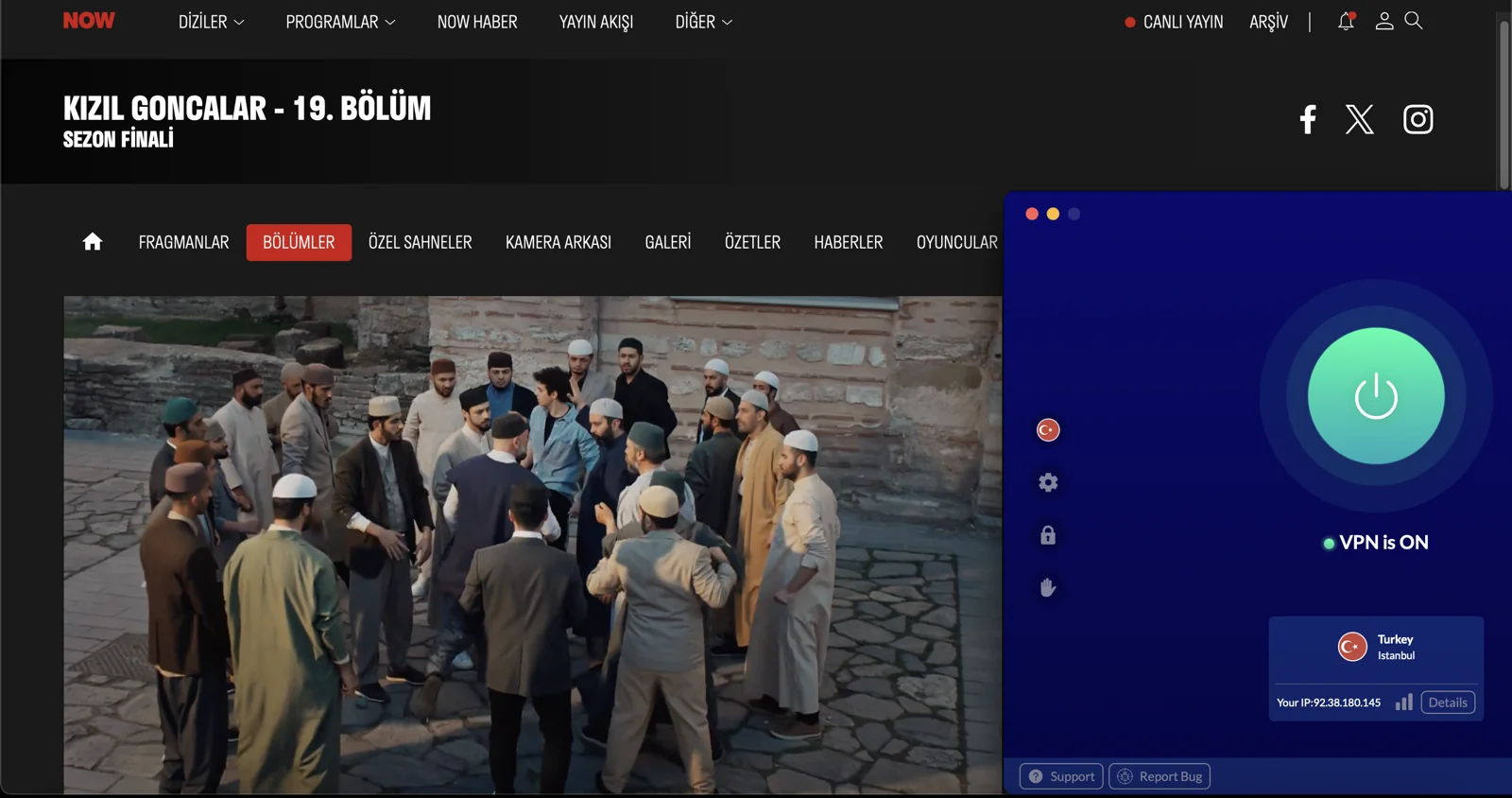Click the 'Your IP:92.38.180.145' text
The image size is (1512, 798).
(x=1329, y=703)
